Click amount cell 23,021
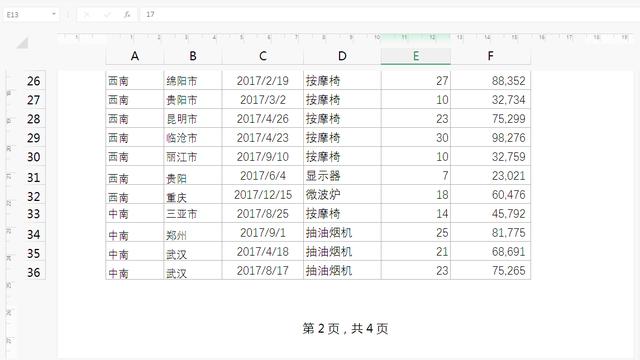Viewport: 640px width, 360px height. 491,175
